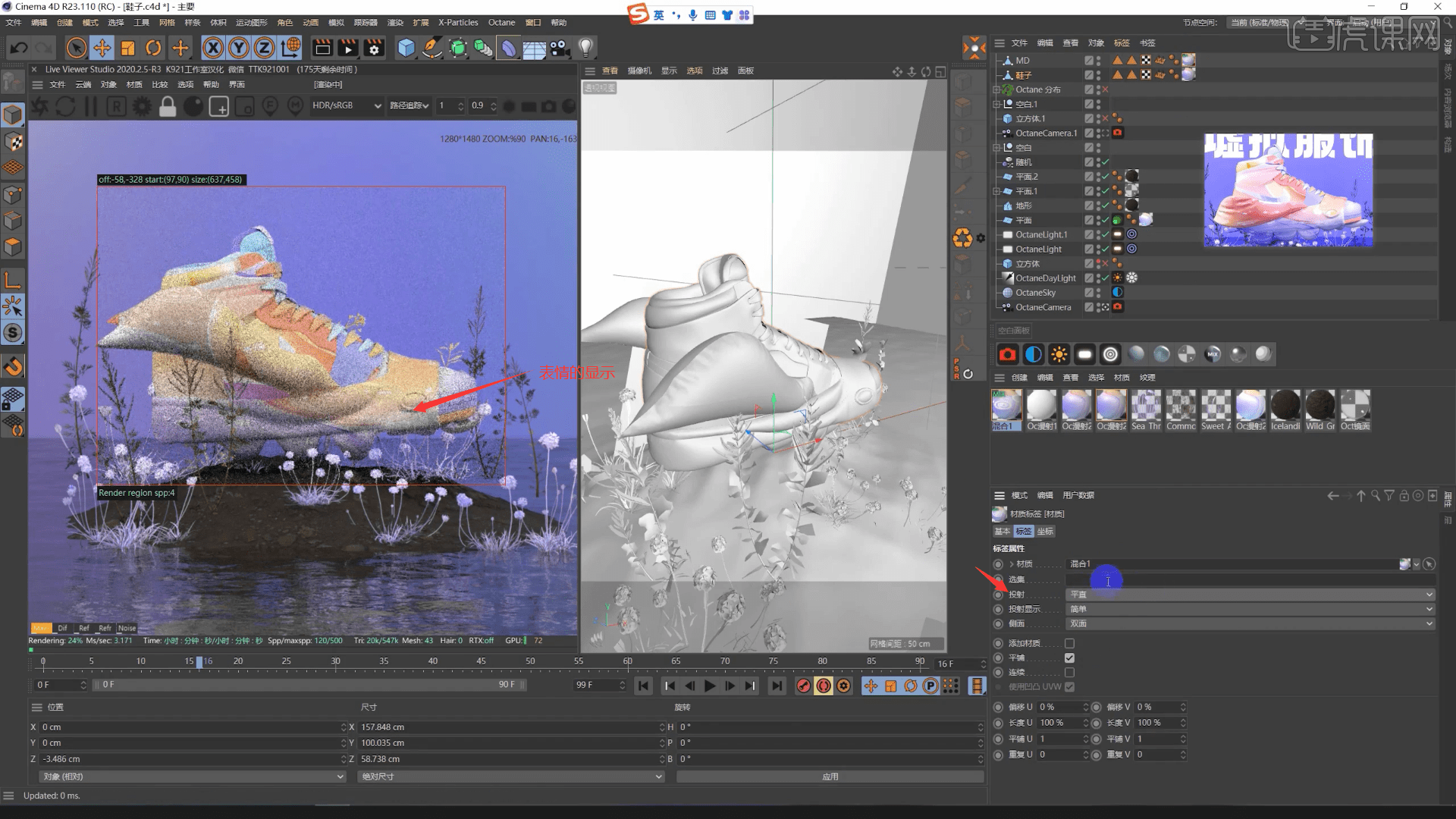The width and height of the screenshot is (1456, 819).
Task: Open the 侧面 dropdown showing 双面
Action: 1429,623
